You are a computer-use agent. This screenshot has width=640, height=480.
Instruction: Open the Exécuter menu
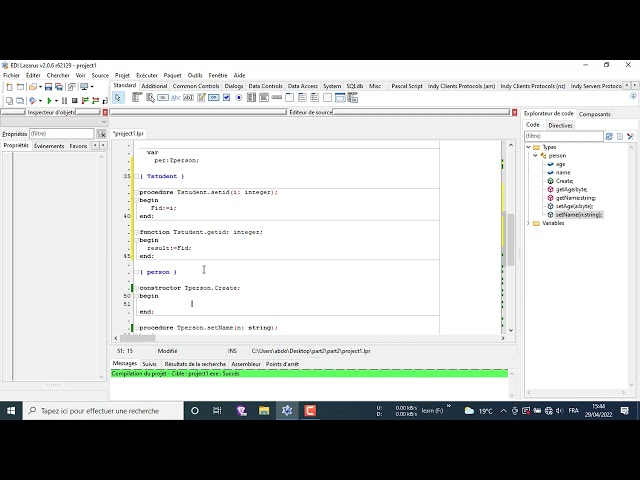147,76
